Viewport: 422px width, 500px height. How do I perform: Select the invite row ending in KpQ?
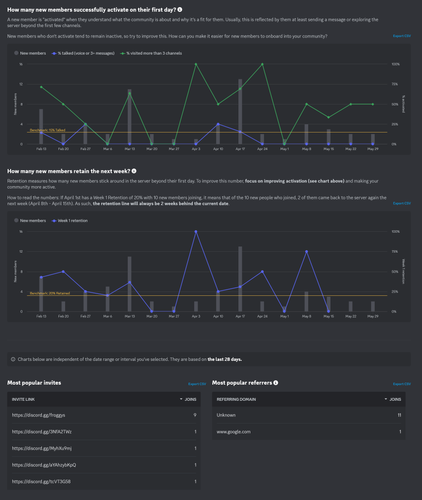tap(104, 465)
